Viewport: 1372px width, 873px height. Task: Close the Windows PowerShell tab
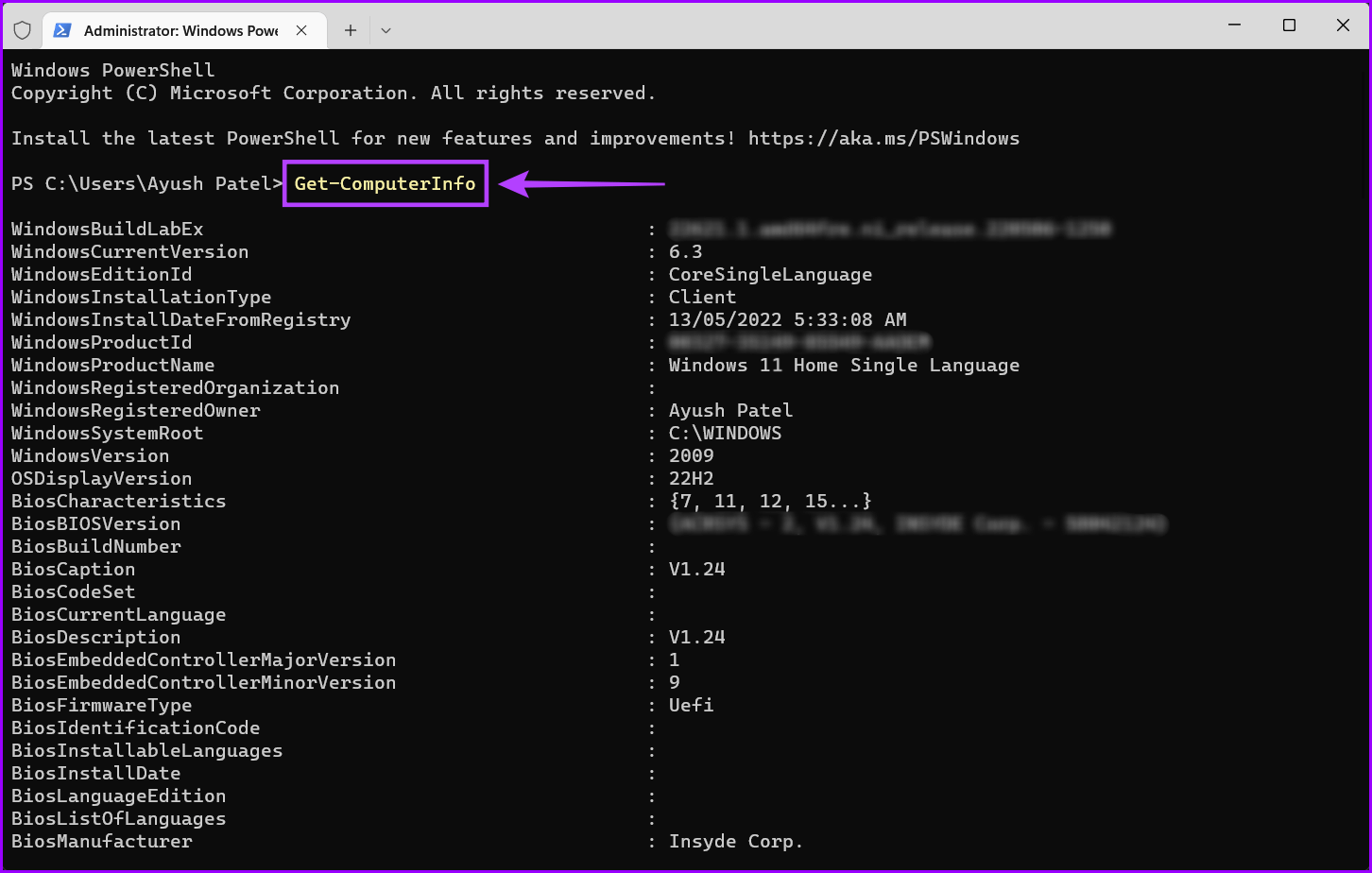point(301,30)
